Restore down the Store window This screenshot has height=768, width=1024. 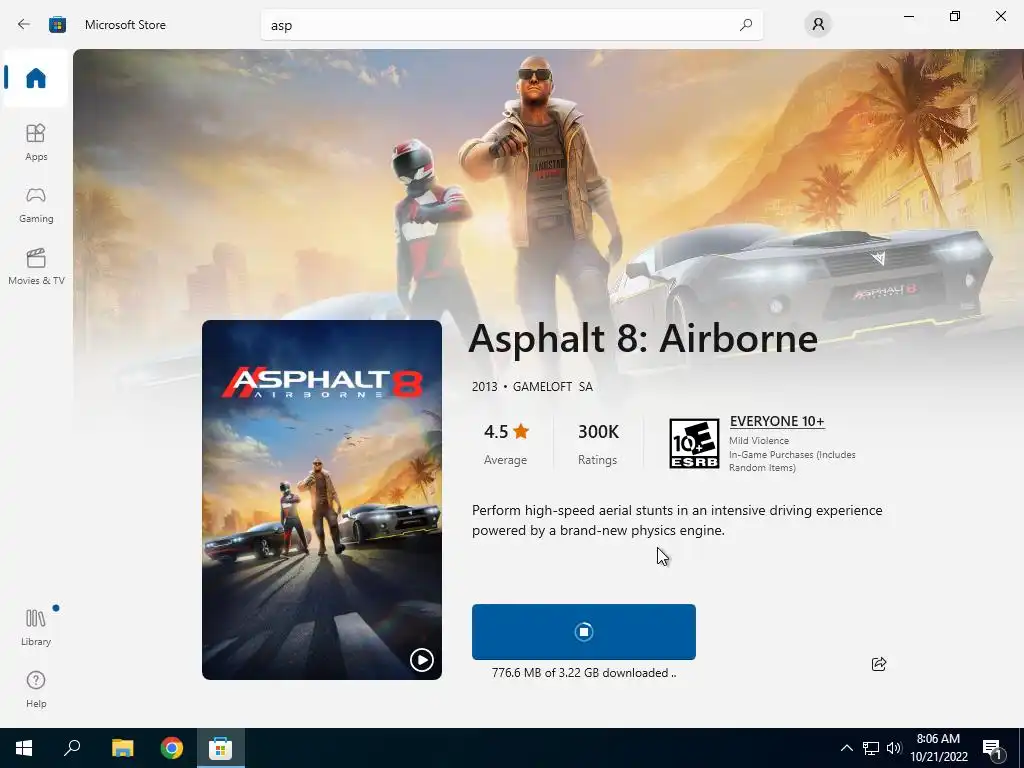pos(955,16)
